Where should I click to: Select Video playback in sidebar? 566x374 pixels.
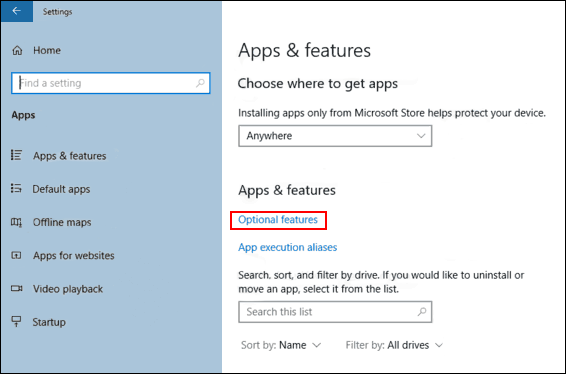(x=68, y=289)
